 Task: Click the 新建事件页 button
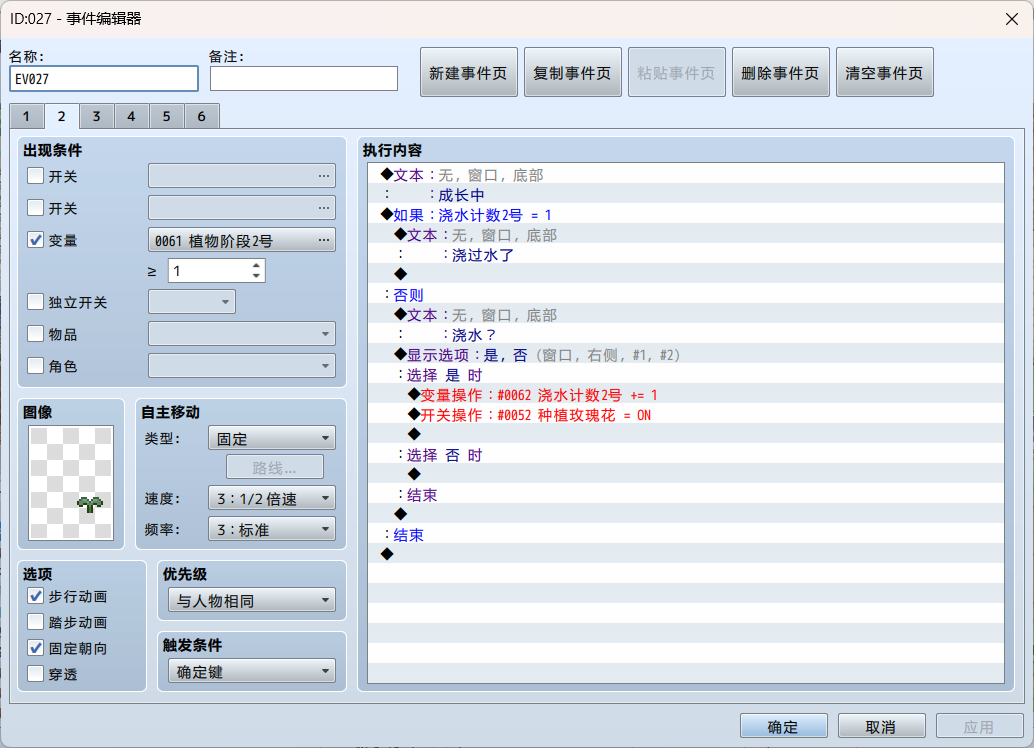pyautogui.click(x=468, y=73)
